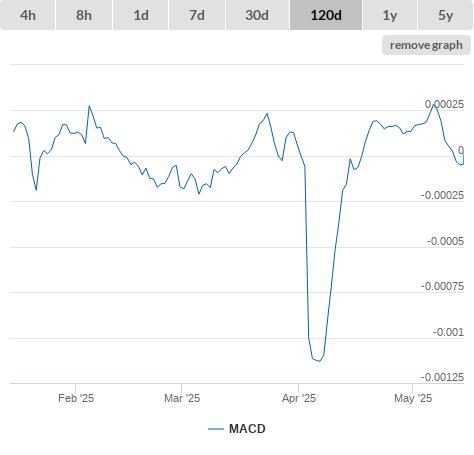Image resolution: width=474 pixels, height=455 pixels.
Task: Select the 4h time range tab
Action: 28,15
